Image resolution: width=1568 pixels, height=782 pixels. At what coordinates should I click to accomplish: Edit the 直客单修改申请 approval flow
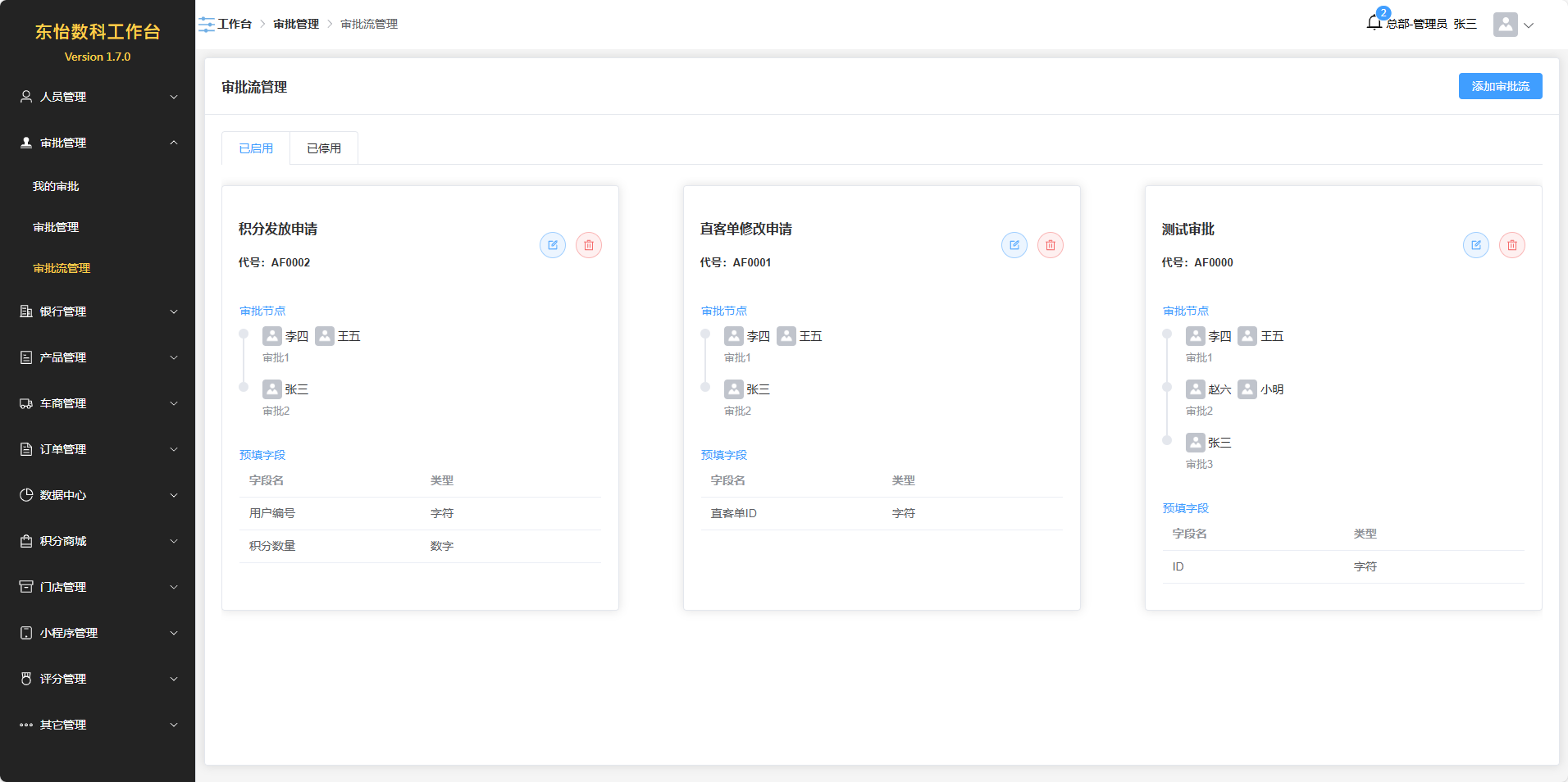click(1014, 245)
